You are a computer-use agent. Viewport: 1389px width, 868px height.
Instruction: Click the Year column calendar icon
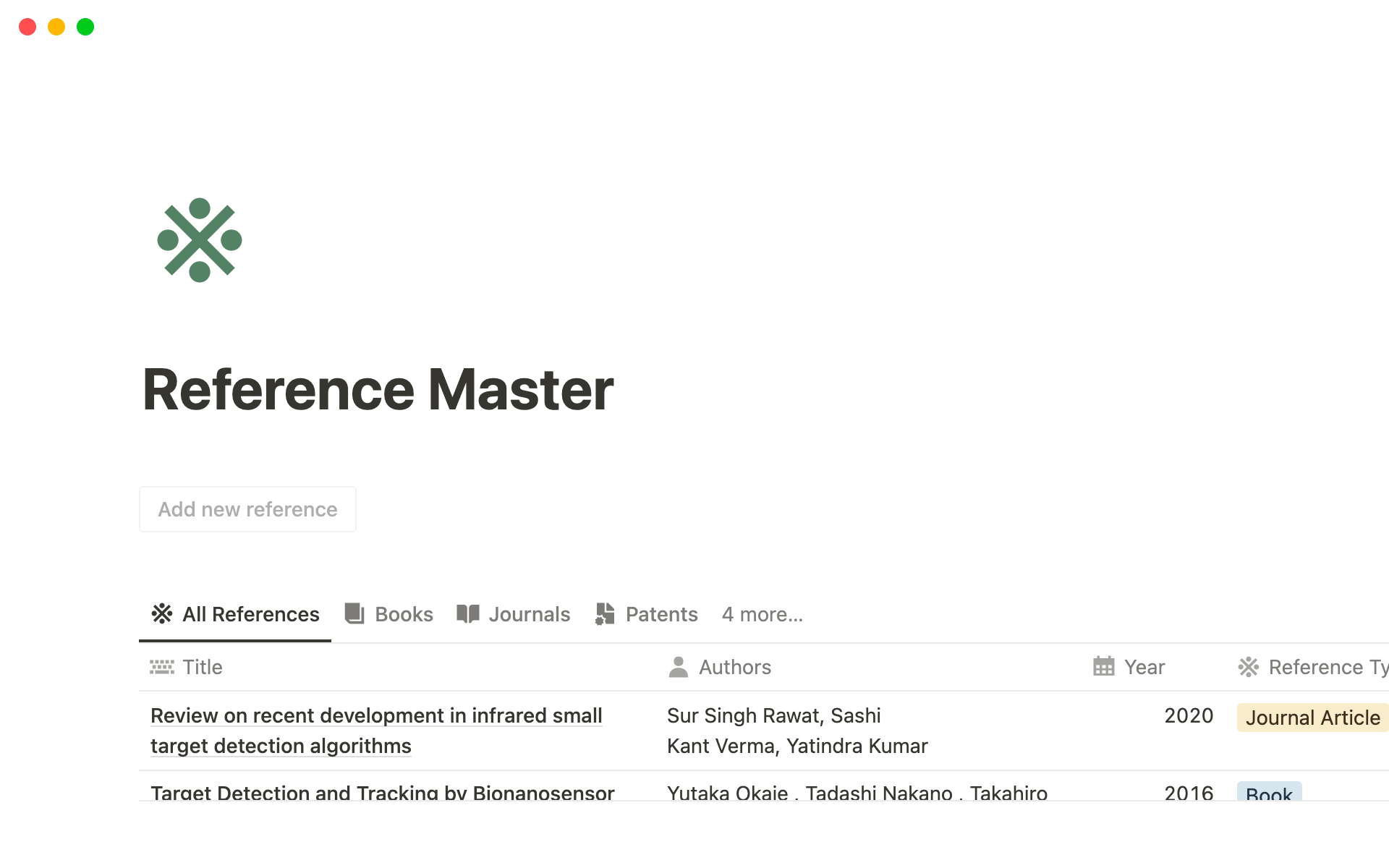tap(1104, 667)
